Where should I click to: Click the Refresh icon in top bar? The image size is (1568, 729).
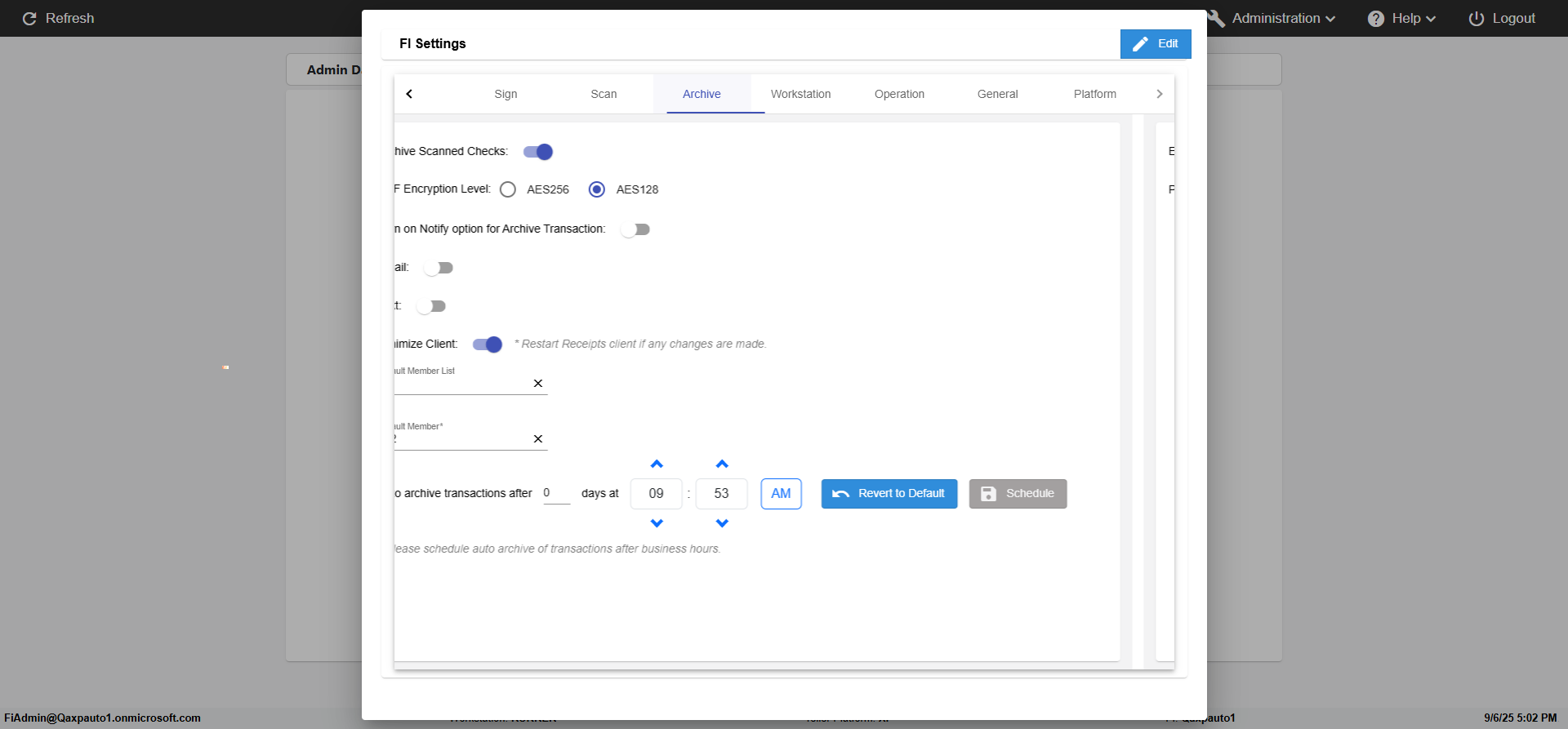point(29,19)
